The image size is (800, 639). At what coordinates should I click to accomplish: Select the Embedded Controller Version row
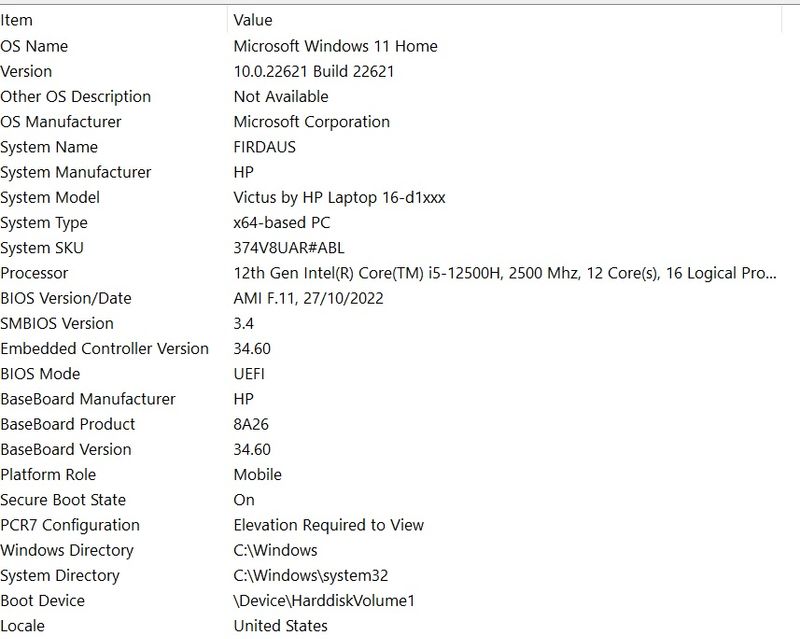click(x=105, y=348)
